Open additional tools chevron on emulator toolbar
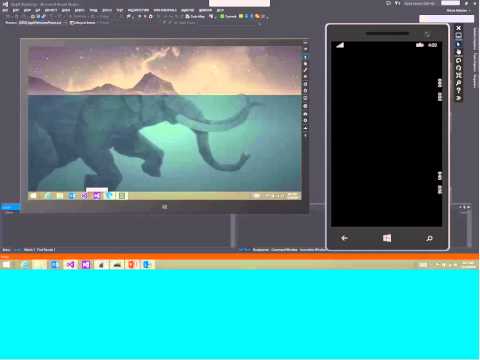The image size is (480, 360). (x=459, y=98)
